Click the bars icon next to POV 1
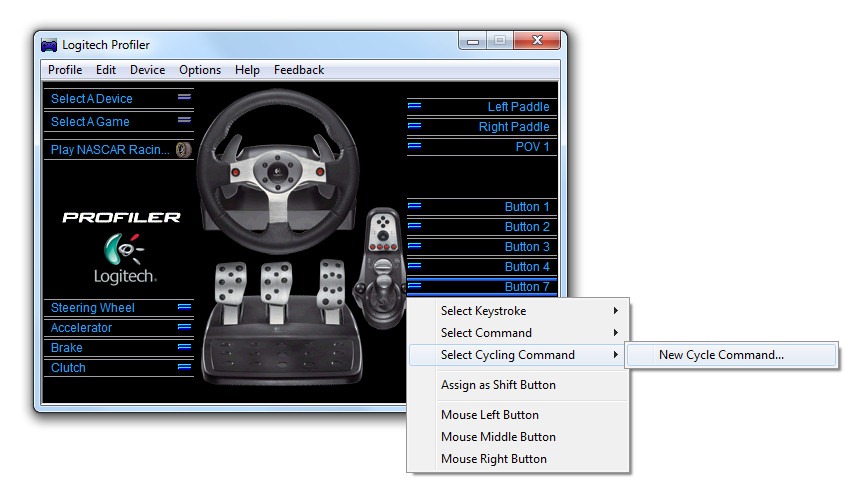The width and height of the screenshot is (867, 501). [x=414, y=146]
